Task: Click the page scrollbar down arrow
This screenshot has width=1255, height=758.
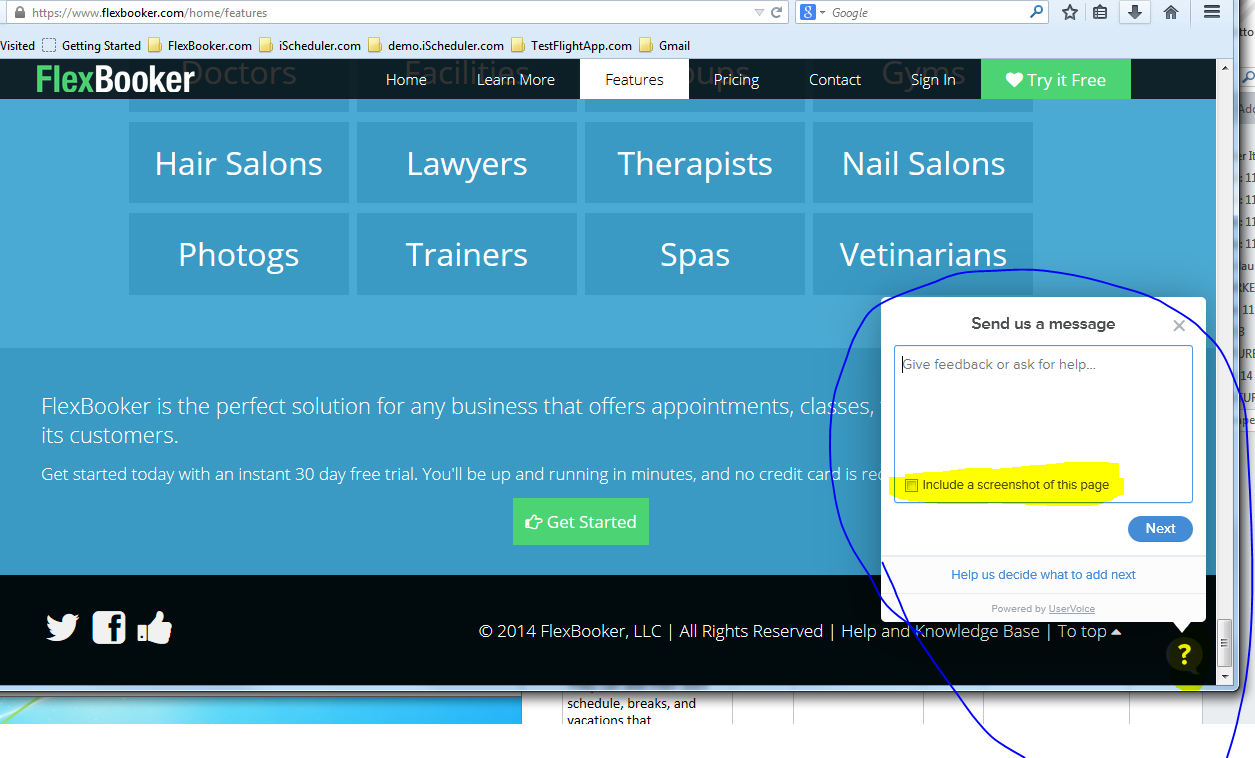Action: 1223,677
